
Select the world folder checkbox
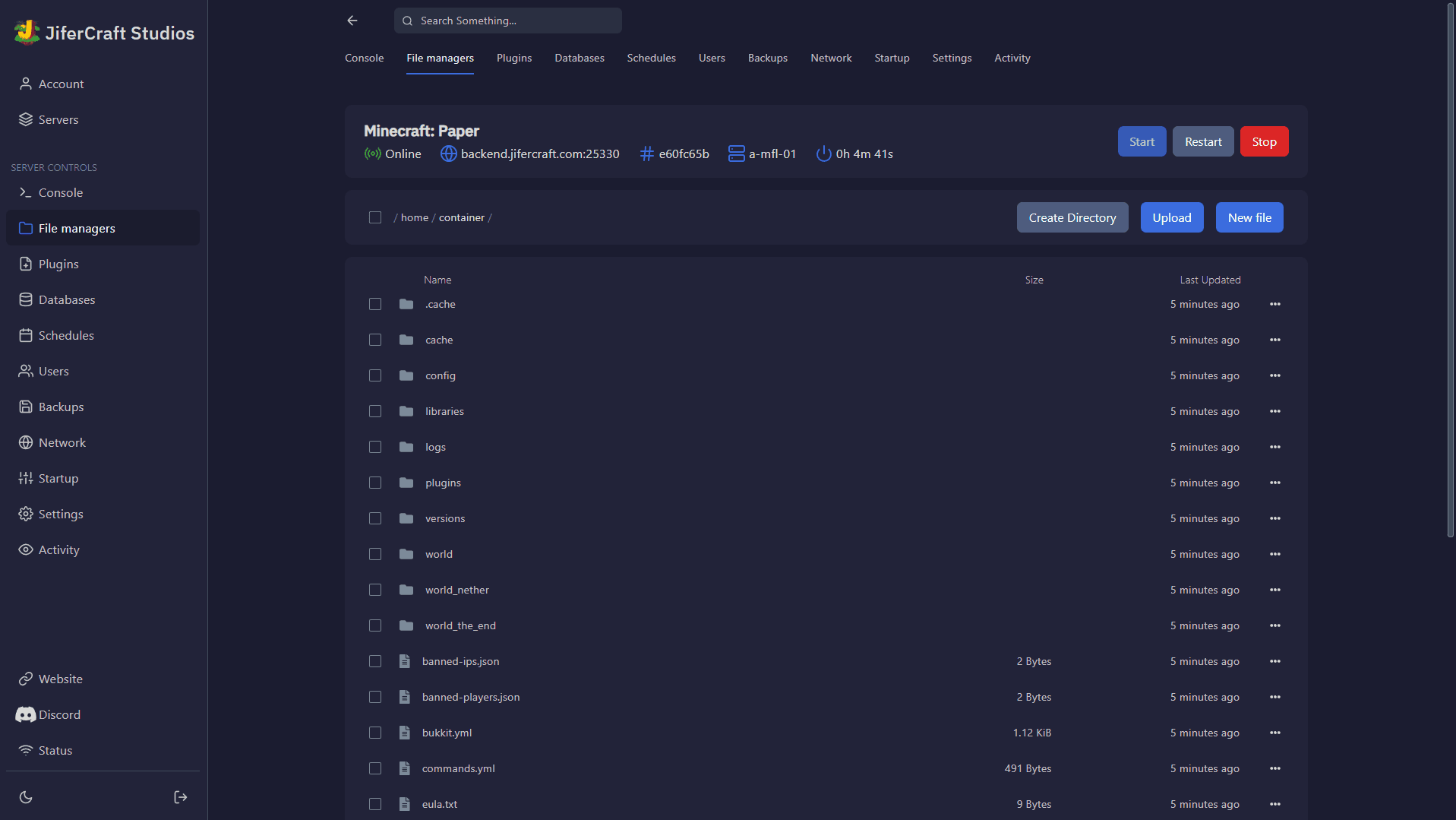click(375, 554)
